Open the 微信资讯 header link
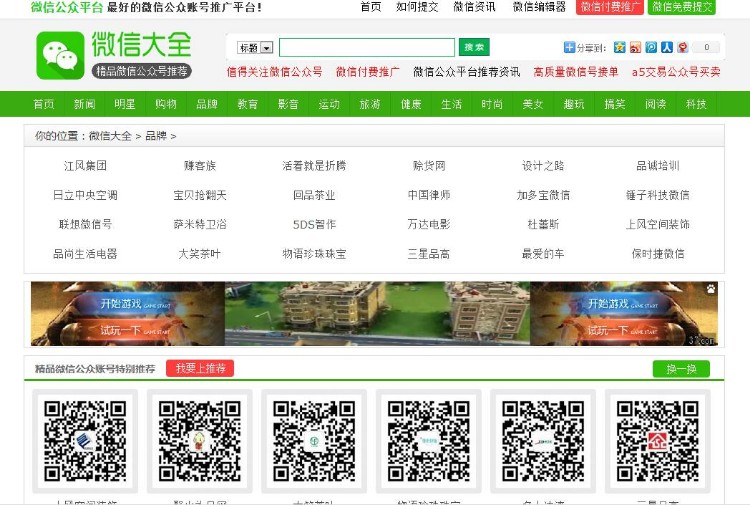The height and width of the screenshot is (505, 750). 474,7
